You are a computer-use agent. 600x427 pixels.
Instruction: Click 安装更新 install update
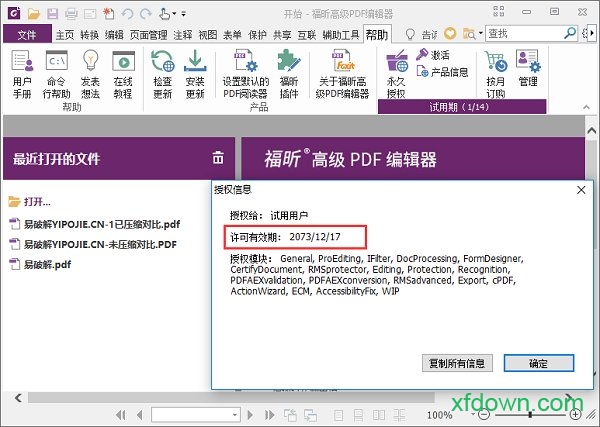click(x=195, y=74)
